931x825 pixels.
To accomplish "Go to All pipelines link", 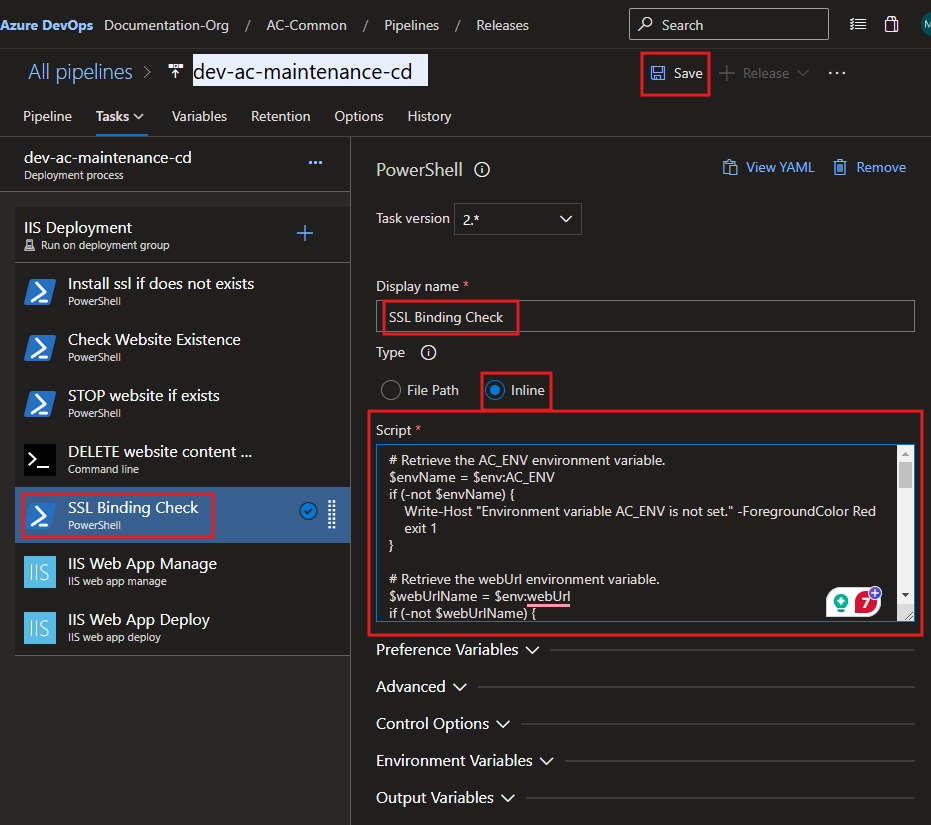I will [x=80, y=72].
